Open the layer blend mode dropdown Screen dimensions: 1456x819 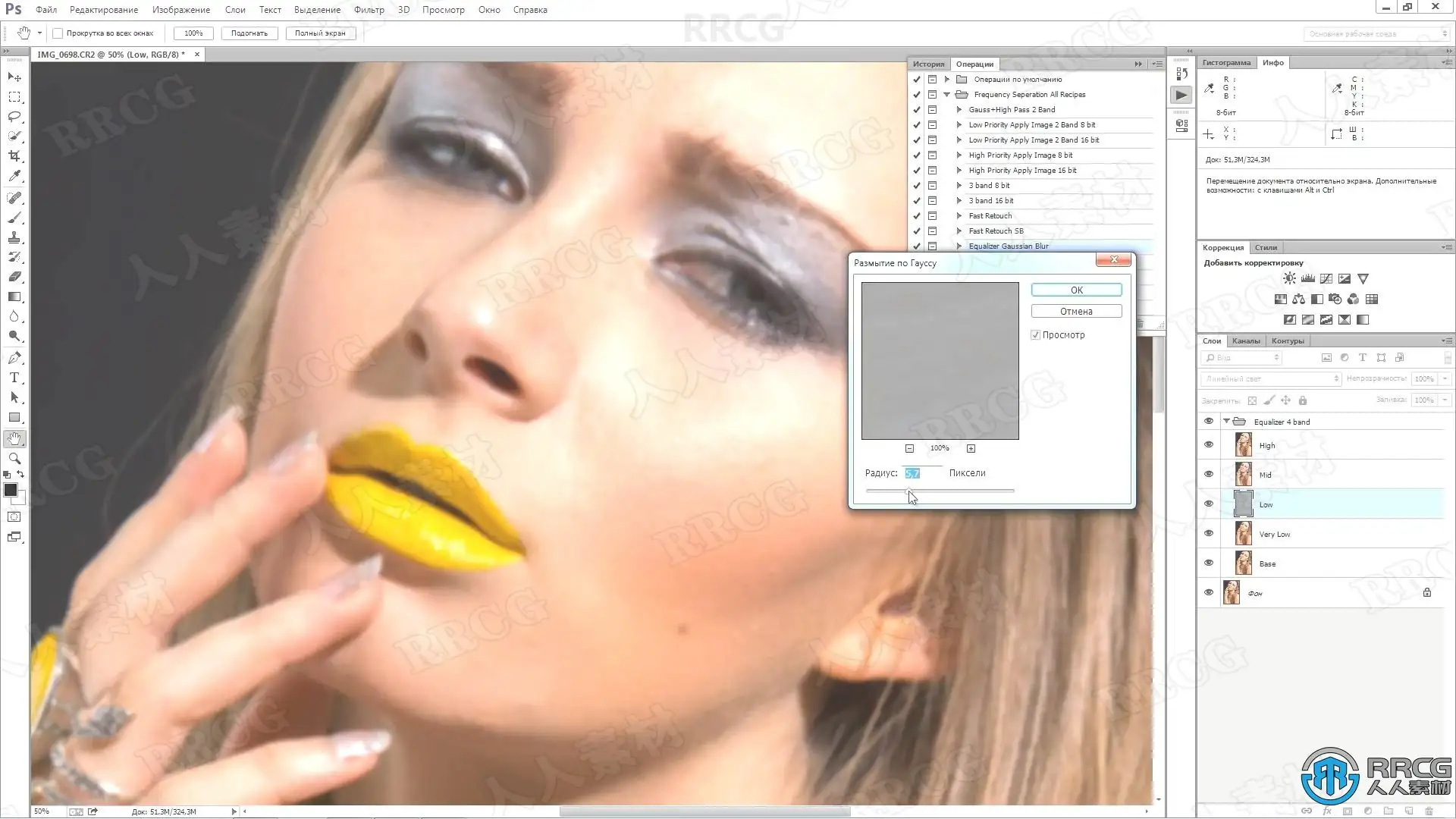coord(1271,378)
